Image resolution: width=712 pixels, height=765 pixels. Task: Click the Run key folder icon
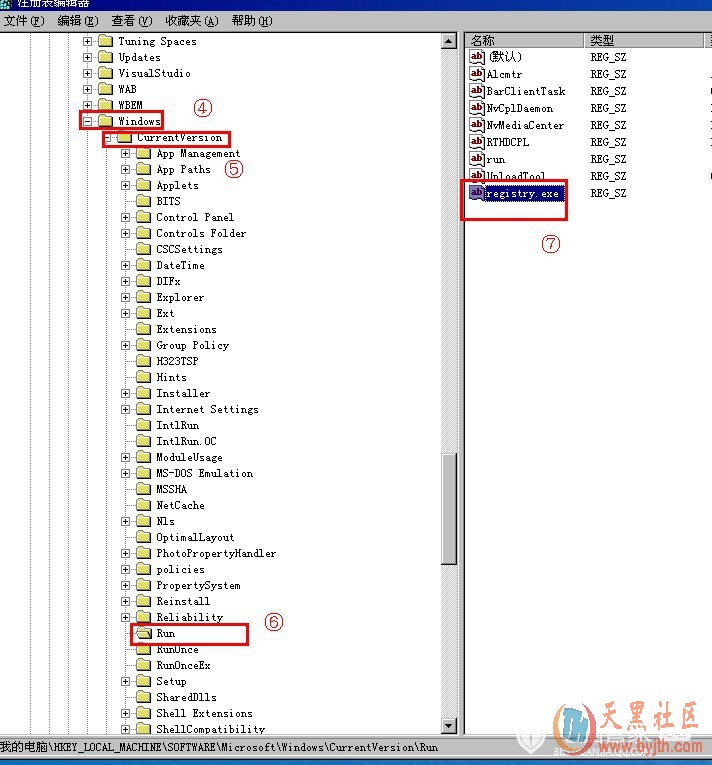click(x=144, y=633)
